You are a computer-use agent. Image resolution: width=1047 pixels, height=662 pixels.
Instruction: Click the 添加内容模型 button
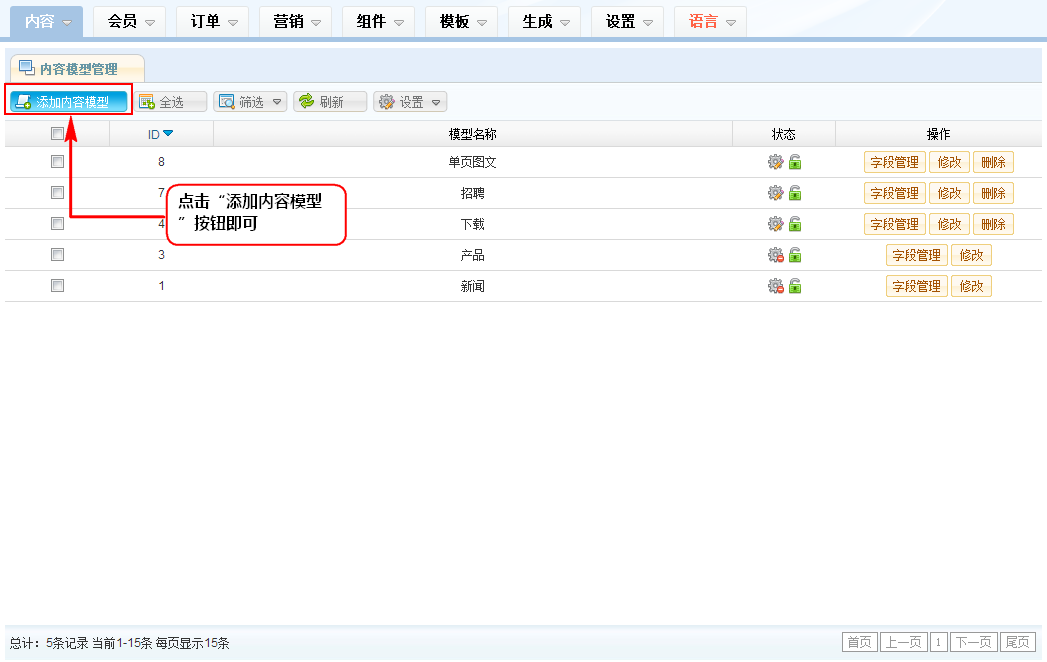69,102
